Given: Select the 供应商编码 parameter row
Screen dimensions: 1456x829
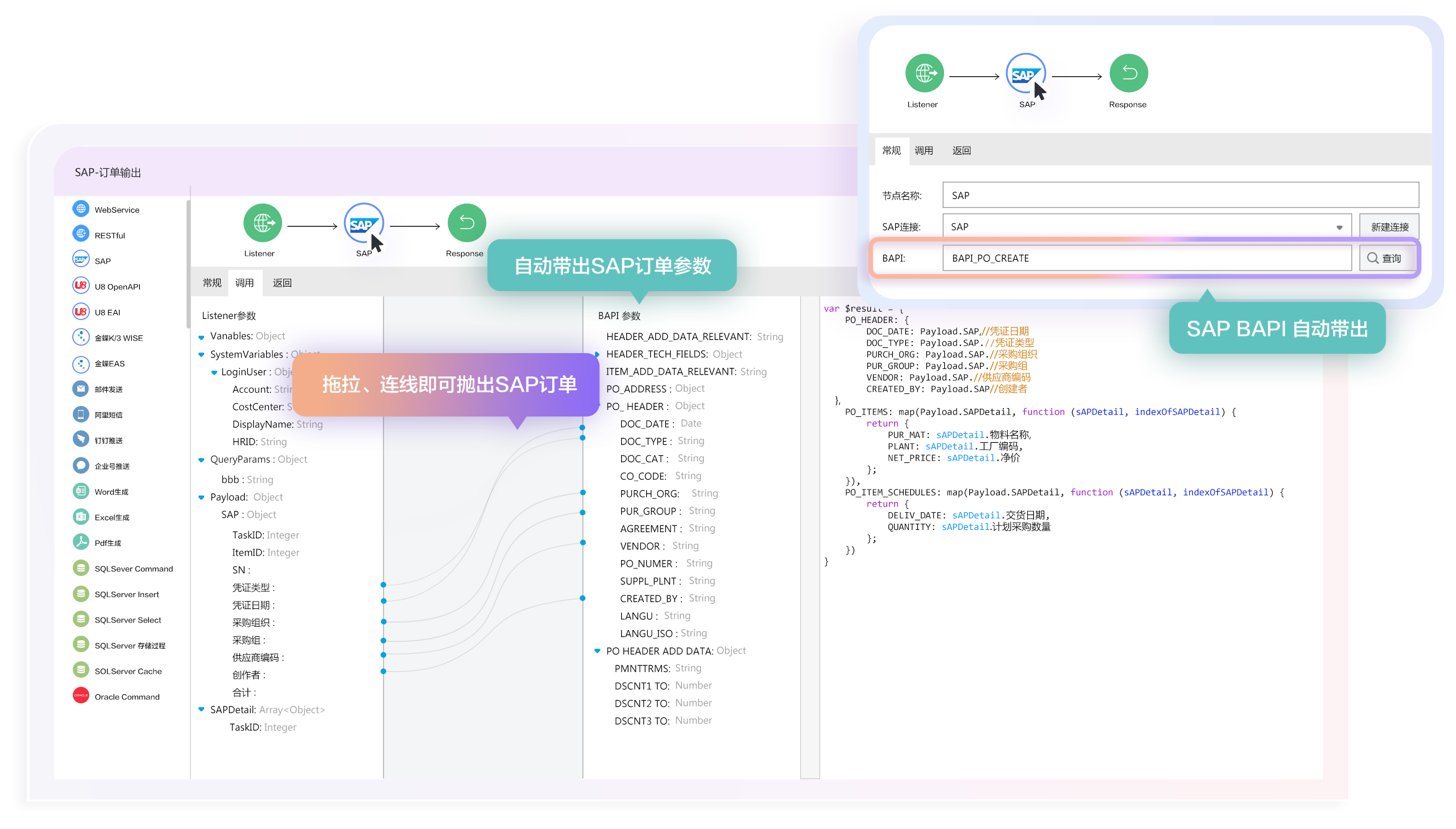Looking at the screenshot, I should click(x=259, y=657).
